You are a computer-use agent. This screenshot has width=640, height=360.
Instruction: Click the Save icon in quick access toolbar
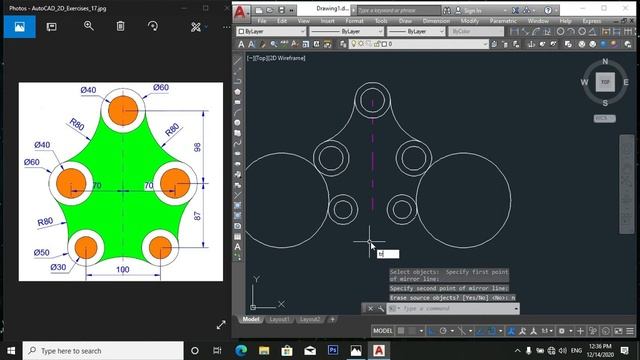click(x=281, y=10)
